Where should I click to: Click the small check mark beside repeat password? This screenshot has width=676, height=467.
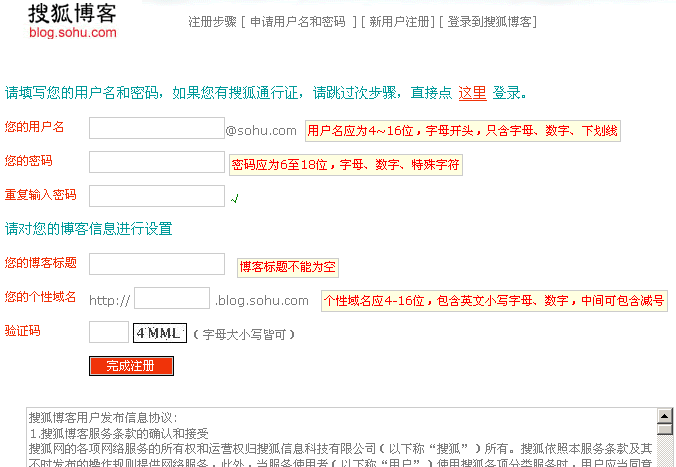pos(234,198)
